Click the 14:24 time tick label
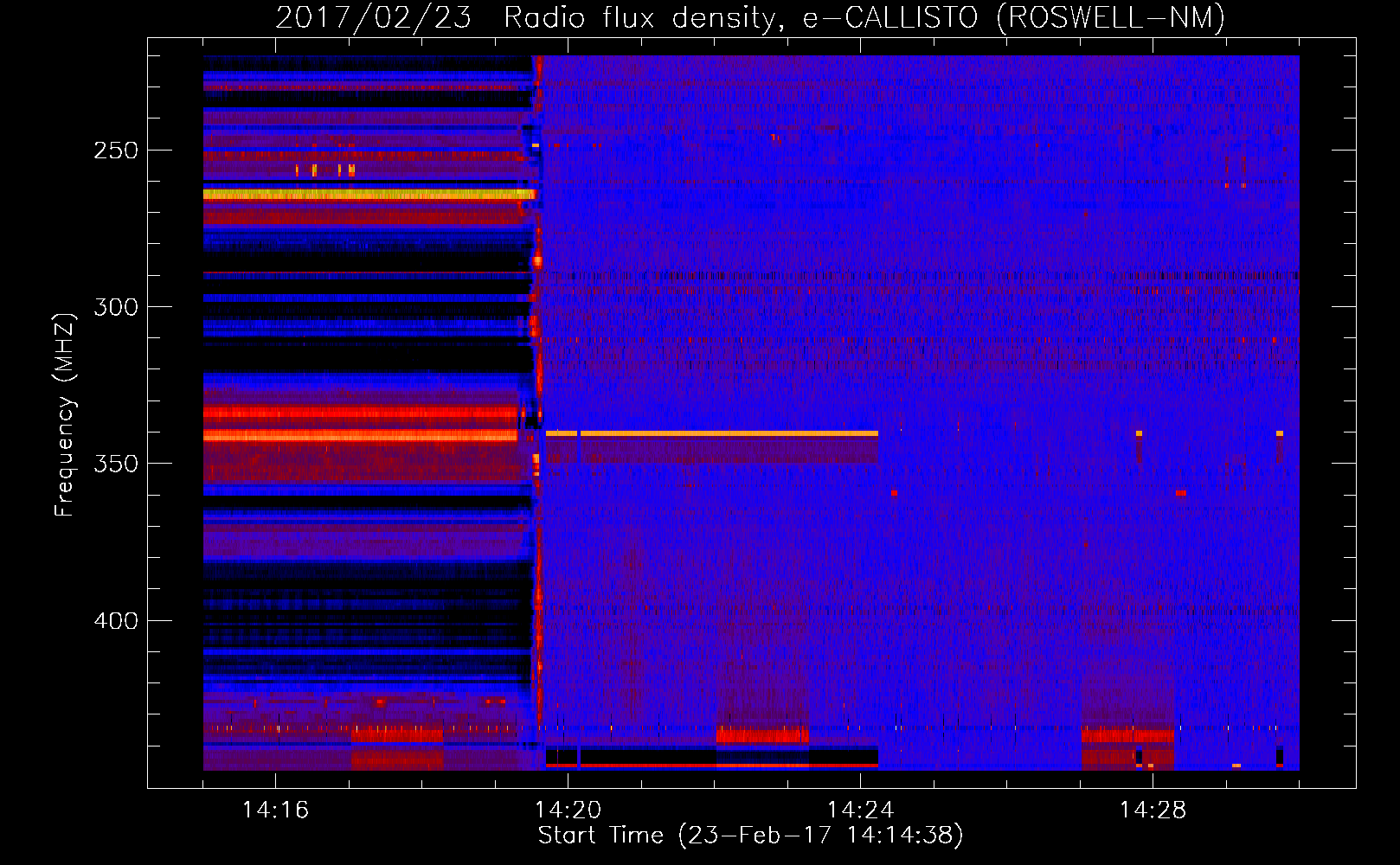The width and height of the screenshot is (1400, 865). pos(860,811)
